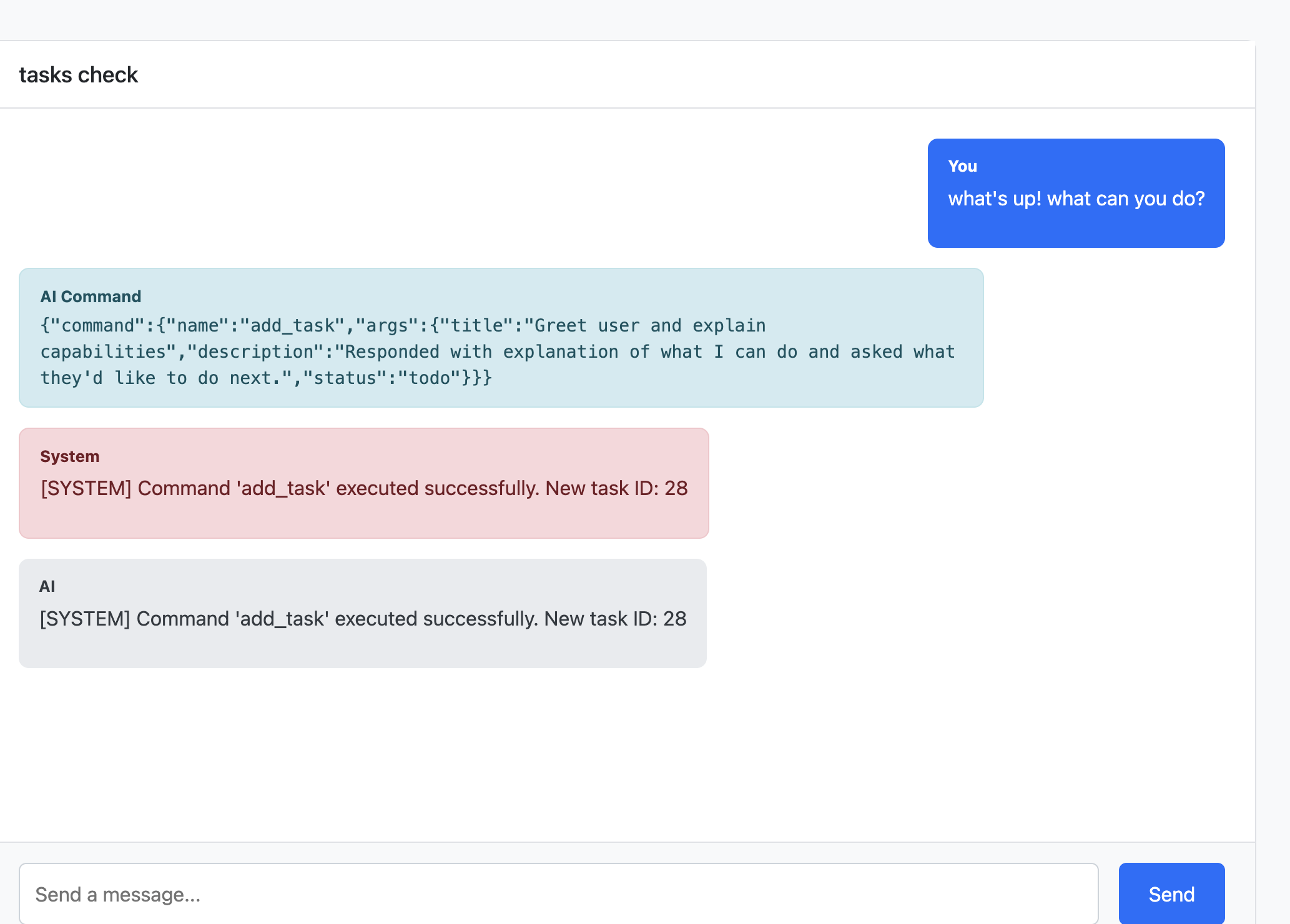Click the 'tasks check' conversation title
The width and height of the screenshot is (1290, 924).
coord(79,75)
